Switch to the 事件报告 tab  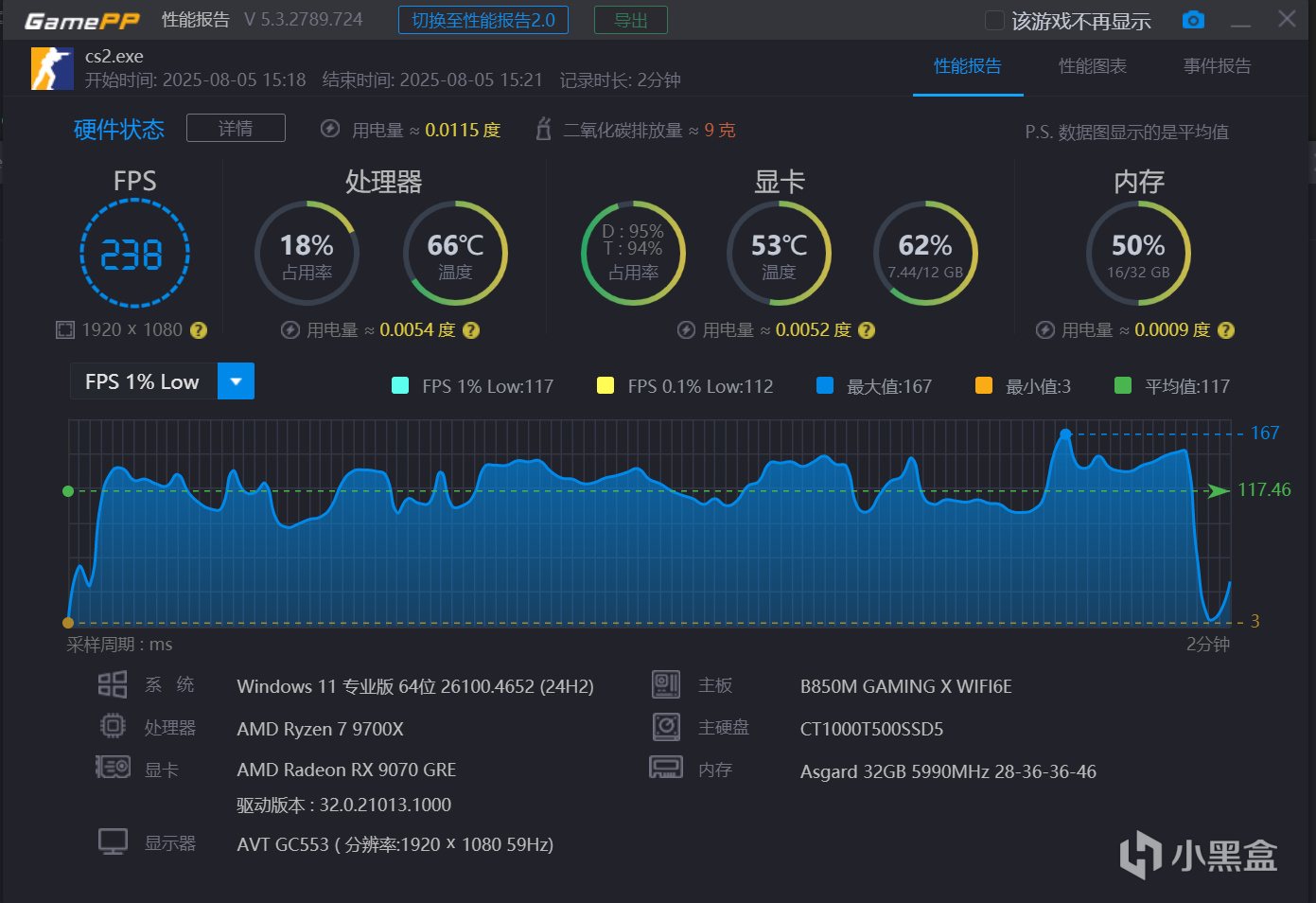click(1218, 66)
